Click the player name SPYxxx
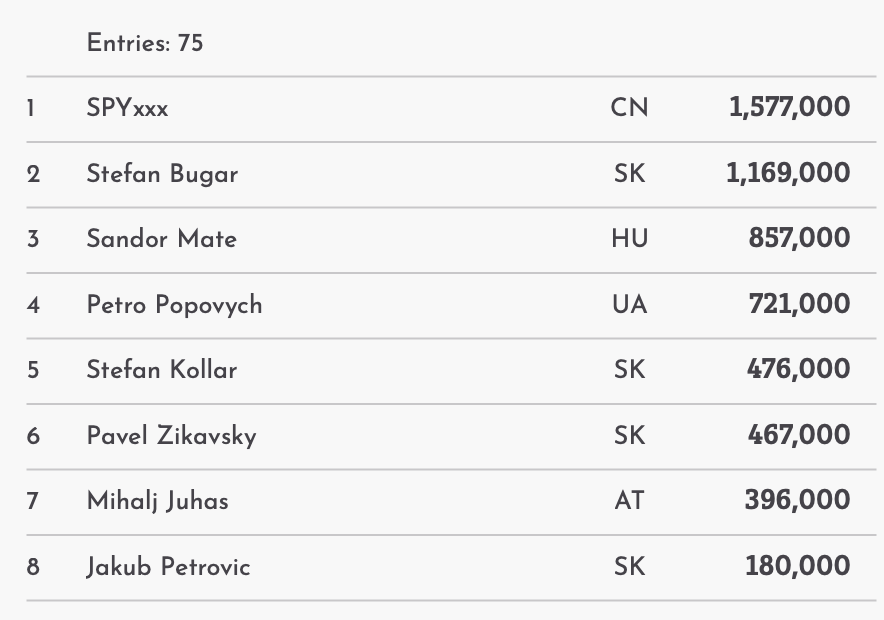 pos(127,108)
